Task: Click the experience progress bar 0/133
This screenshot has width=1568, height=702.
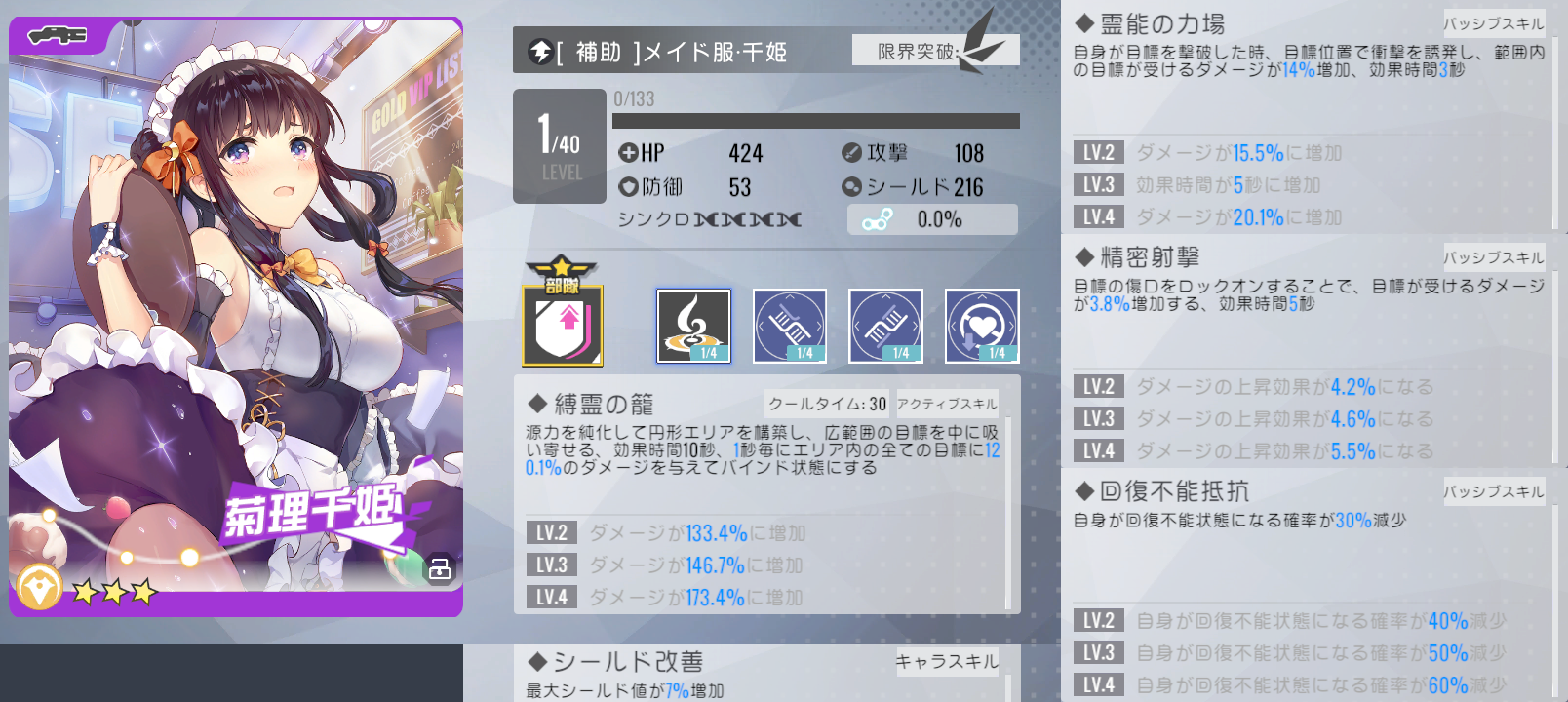Action: click(x=815, y=121)
